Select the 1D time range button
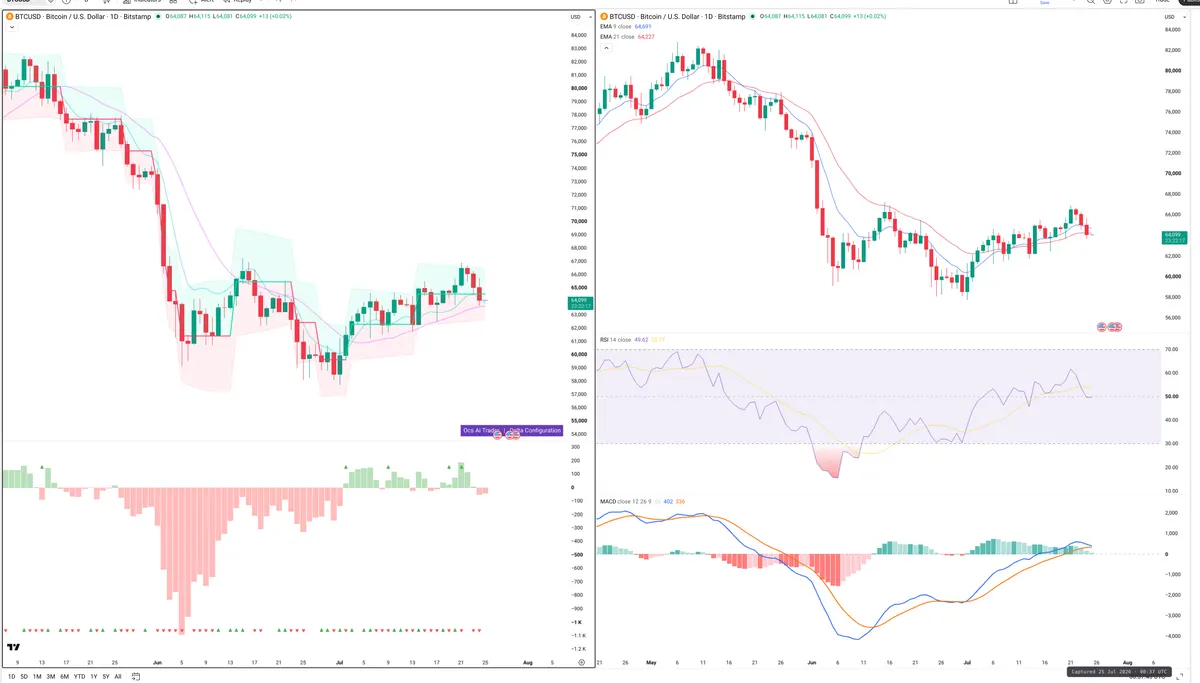 click(x=11, y=677)
